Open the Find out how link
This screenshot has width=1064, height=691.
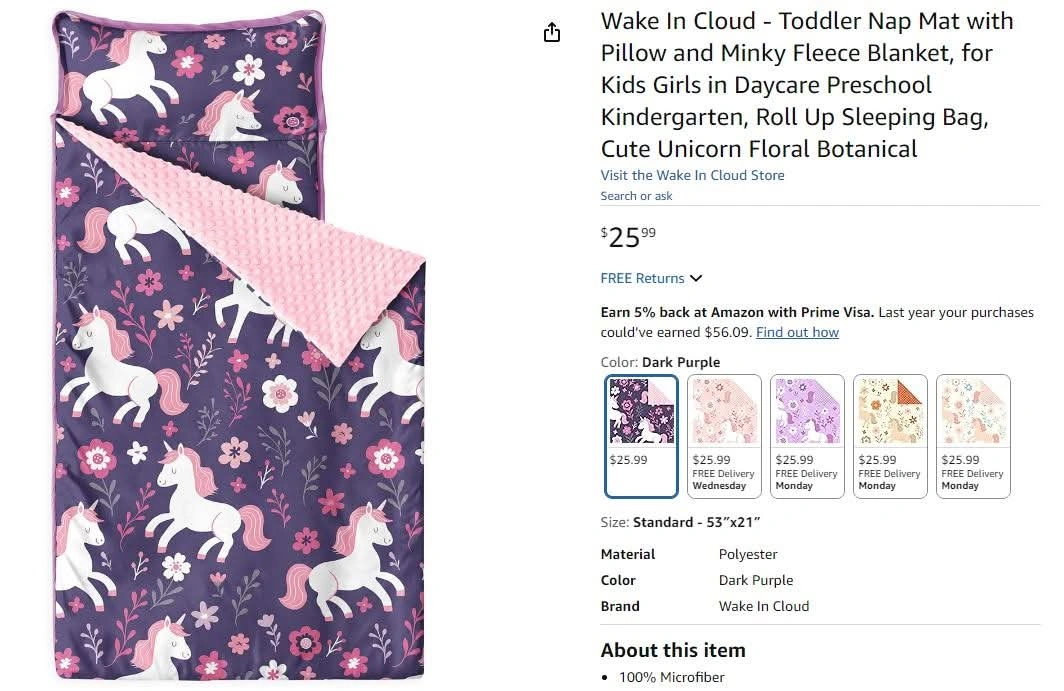(x=797, y=332)
